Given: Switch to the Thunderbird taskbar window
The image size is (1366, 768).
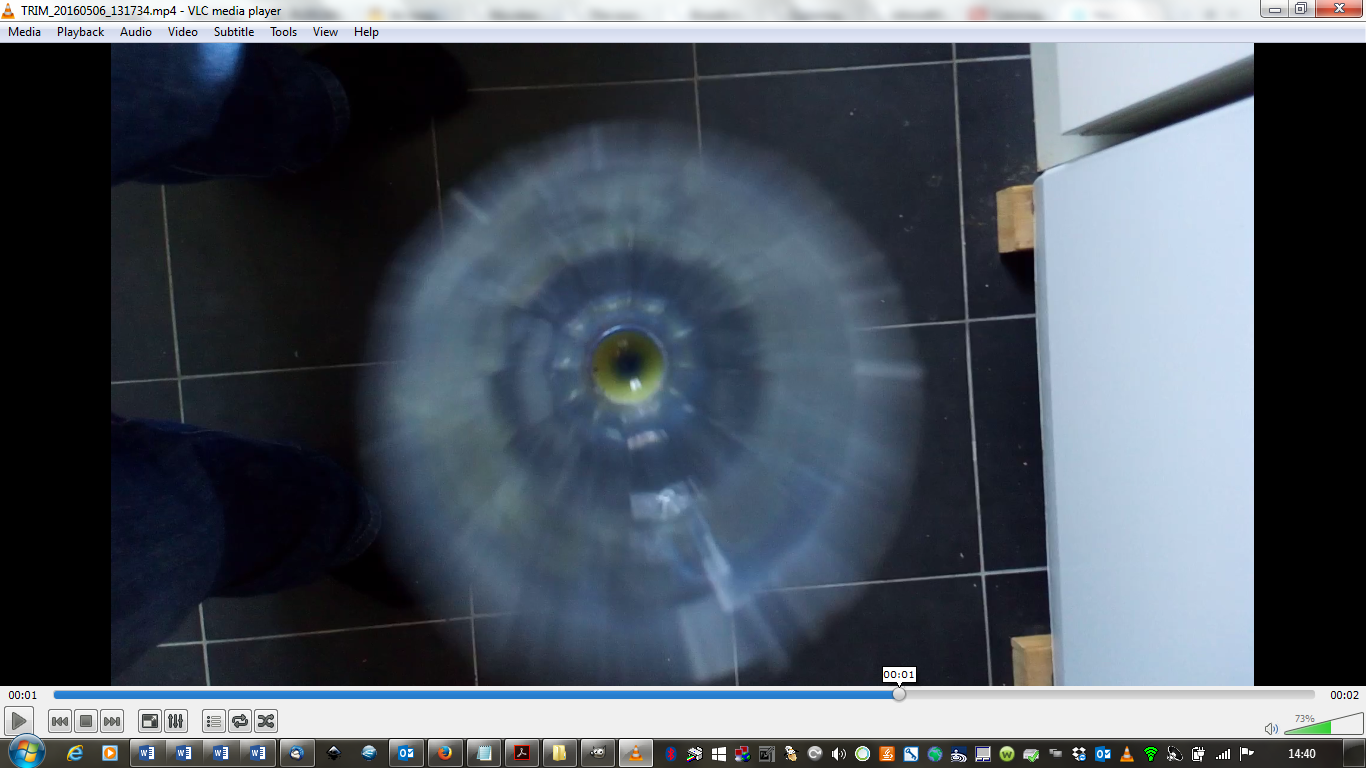Looking at the screenshot, I should click(297, 753).
